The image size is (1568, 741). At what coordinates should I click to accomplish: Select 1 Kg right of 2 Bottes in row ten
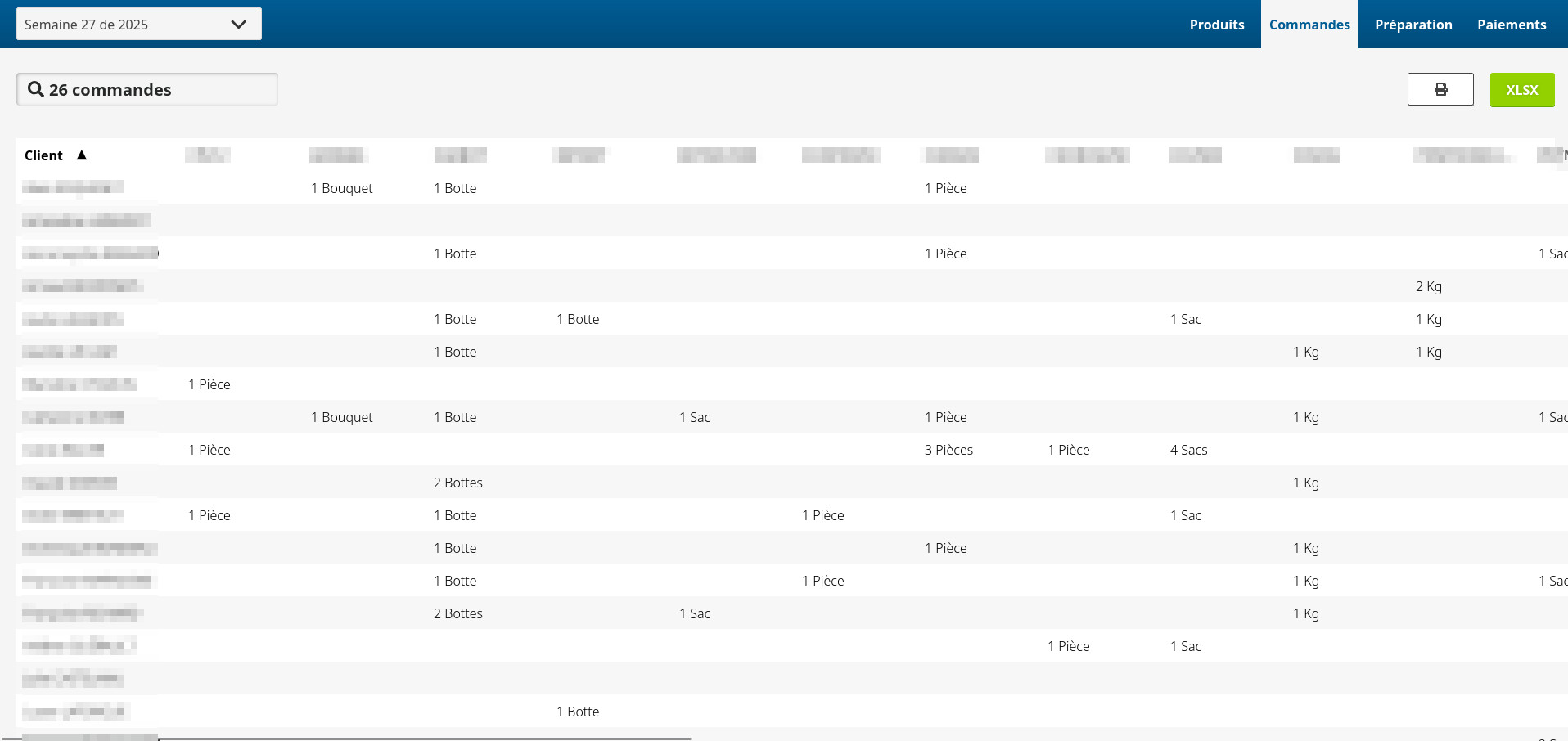(x=1305, y=483)
